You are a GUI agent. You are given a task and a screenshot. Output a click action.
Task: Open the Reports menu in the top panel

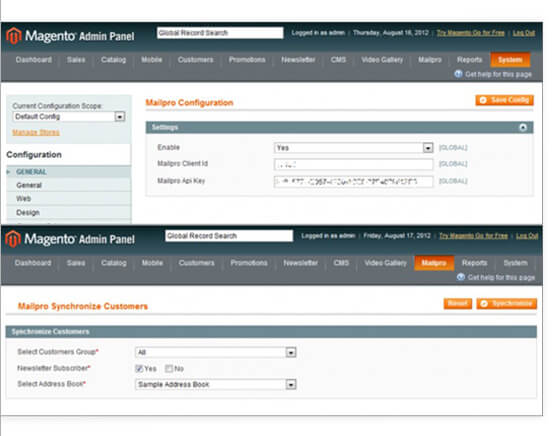point(469,60)
